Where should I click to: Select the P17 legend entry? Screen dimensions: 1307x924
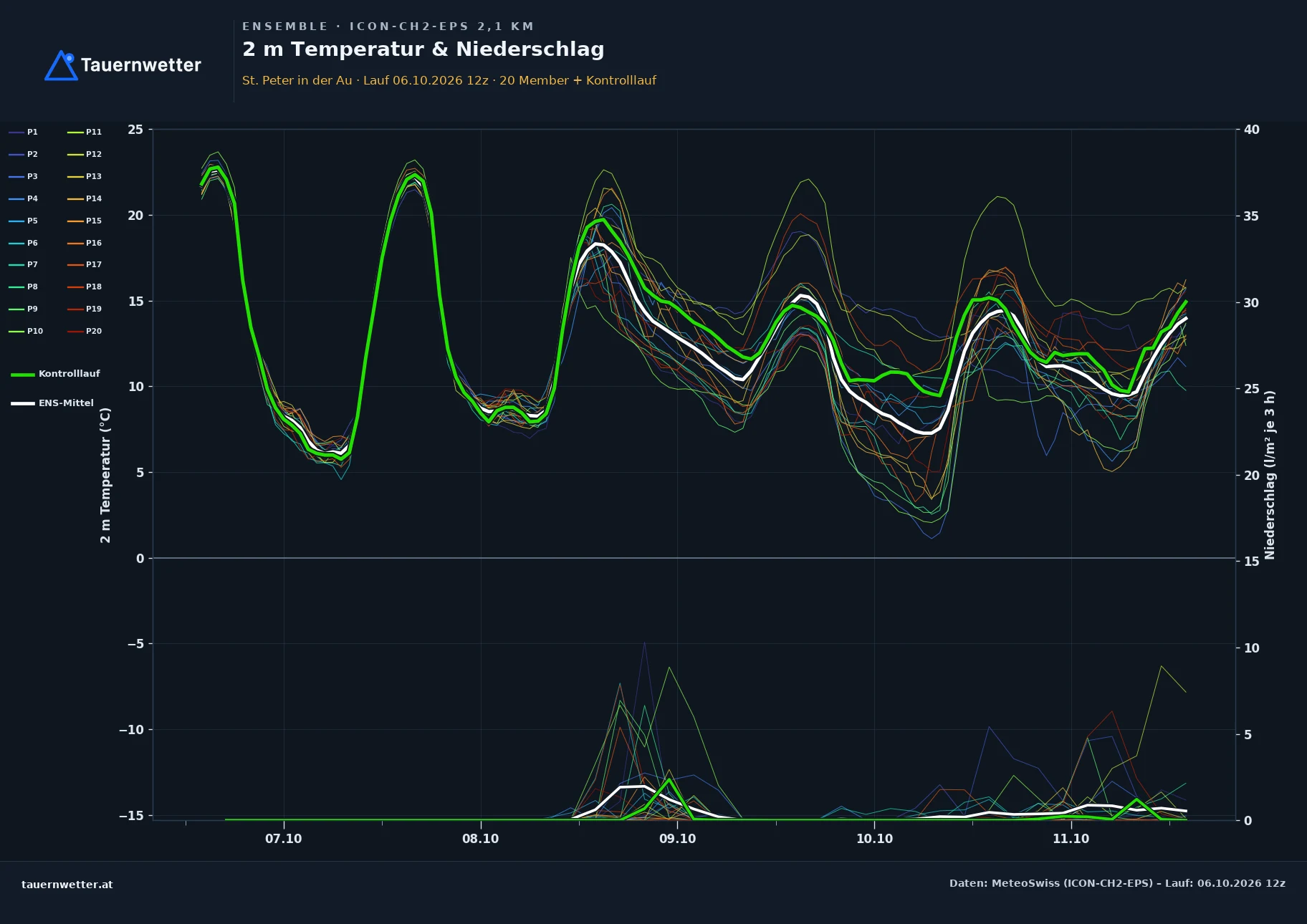(85, 265)
